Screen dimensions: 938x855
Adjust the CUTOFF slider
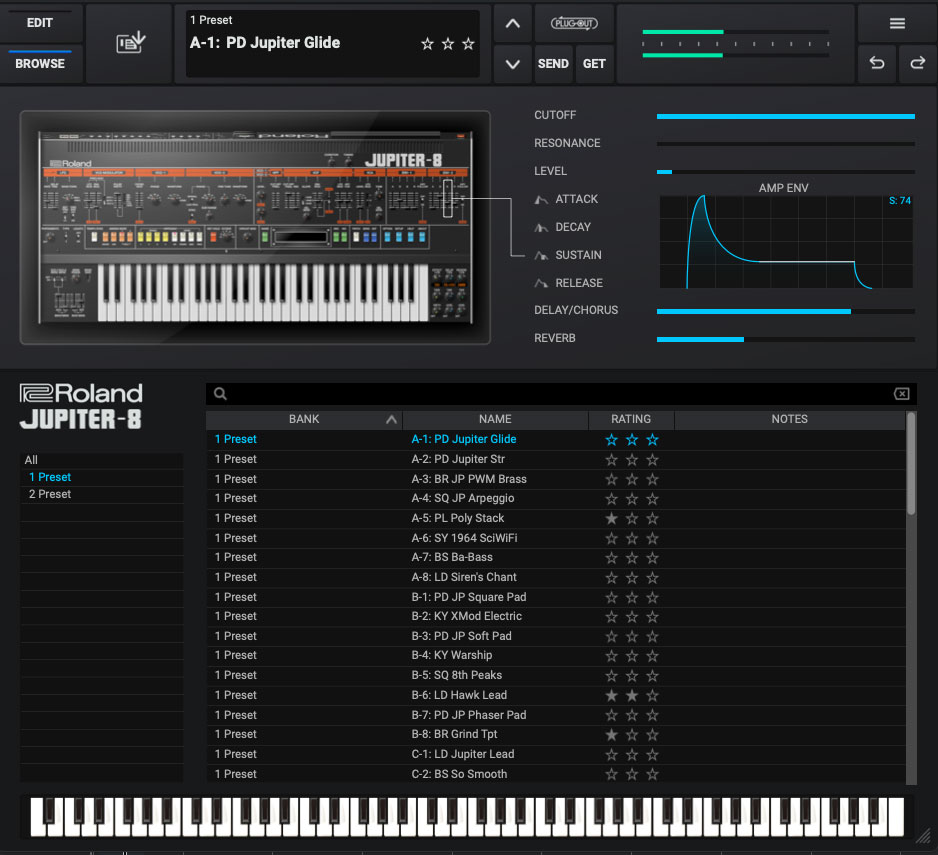pos(785,116)
